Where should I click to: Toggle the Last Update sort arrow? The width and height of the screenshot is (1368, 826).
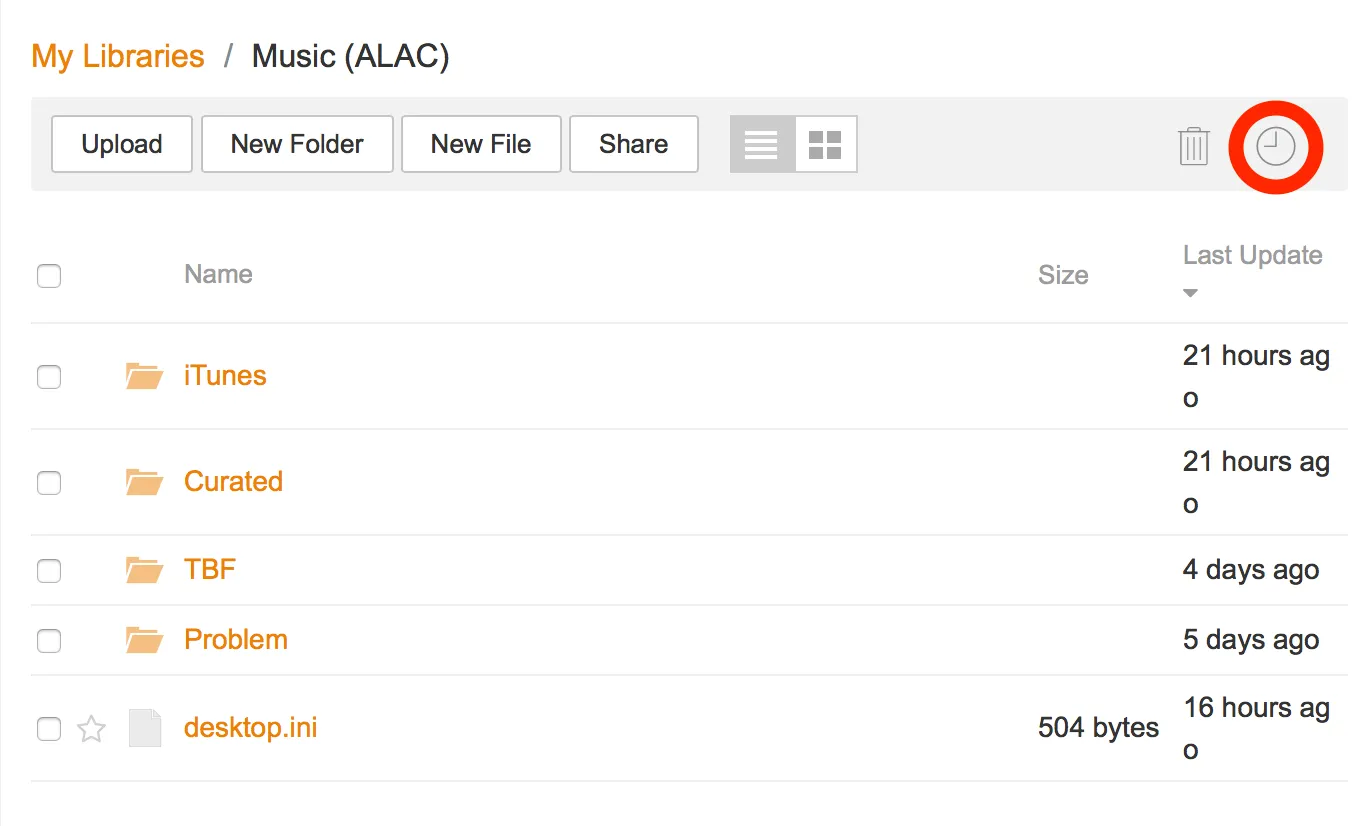coord(1190,294)
